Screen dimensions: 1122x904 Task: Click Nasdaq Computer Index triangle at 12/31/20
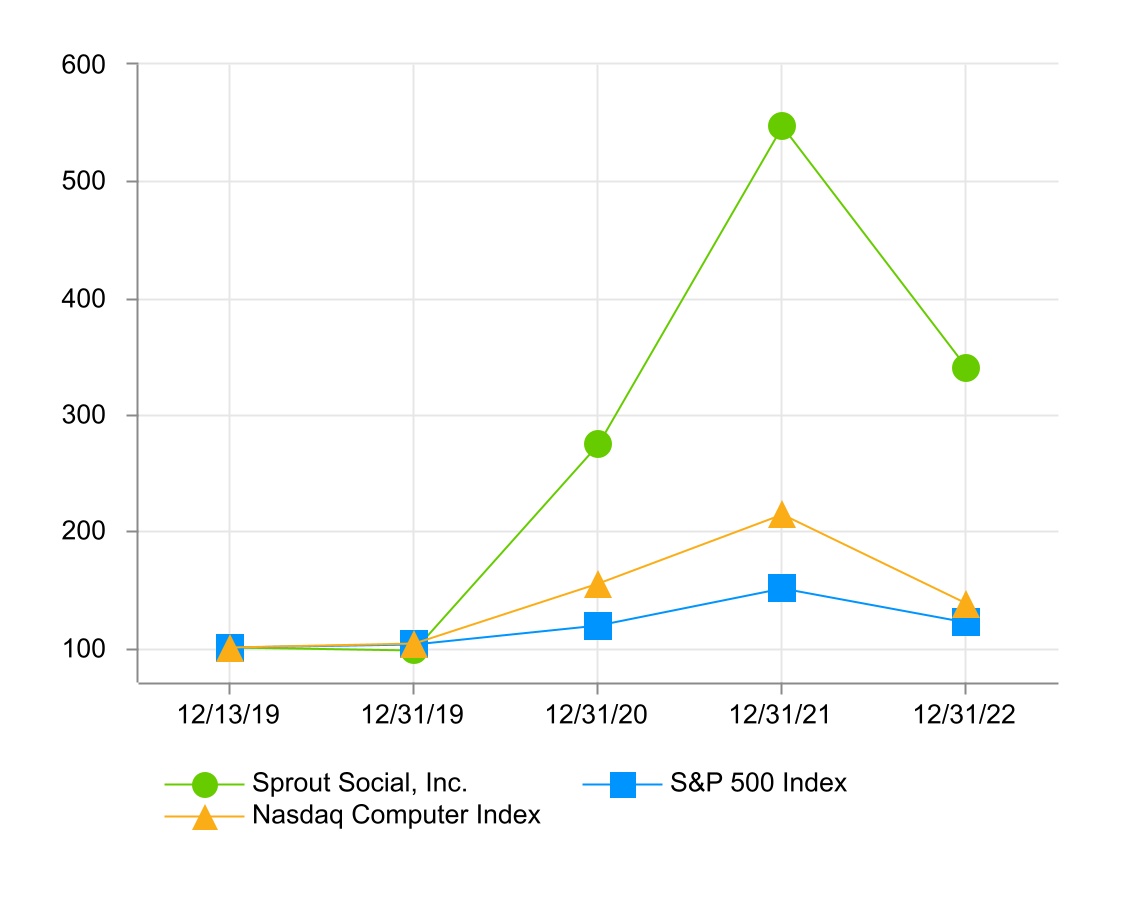click(x=598, y=584)
